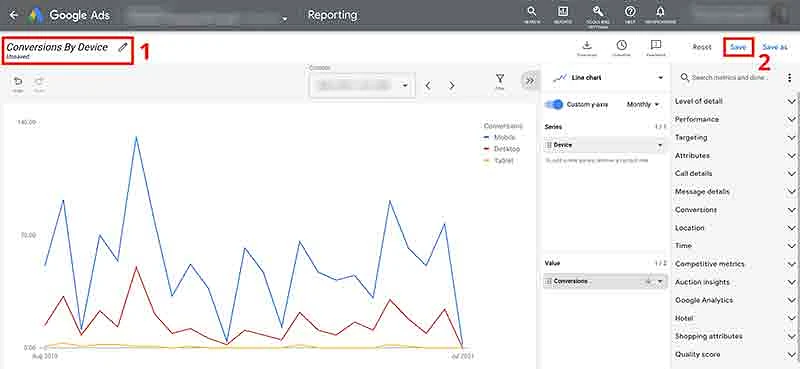Click the Reporting page heading
Viewport: 800px width, 369px height.
point(332,15)
